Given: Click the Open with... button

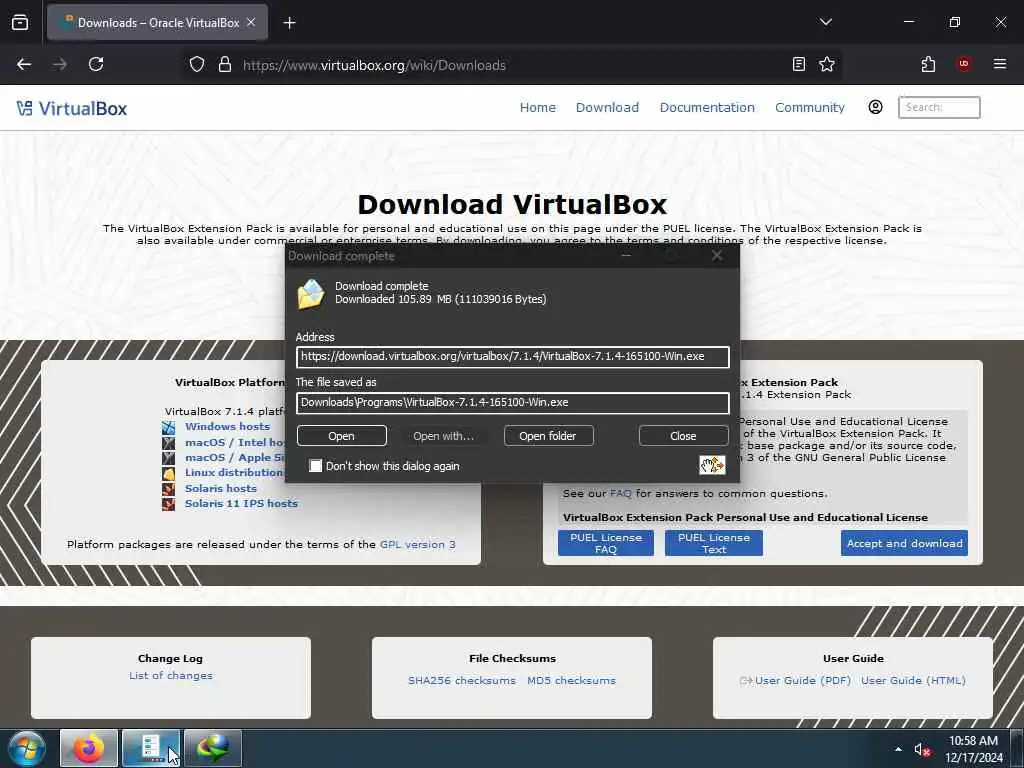Looking at the screenshot, I should pos(443,436).
